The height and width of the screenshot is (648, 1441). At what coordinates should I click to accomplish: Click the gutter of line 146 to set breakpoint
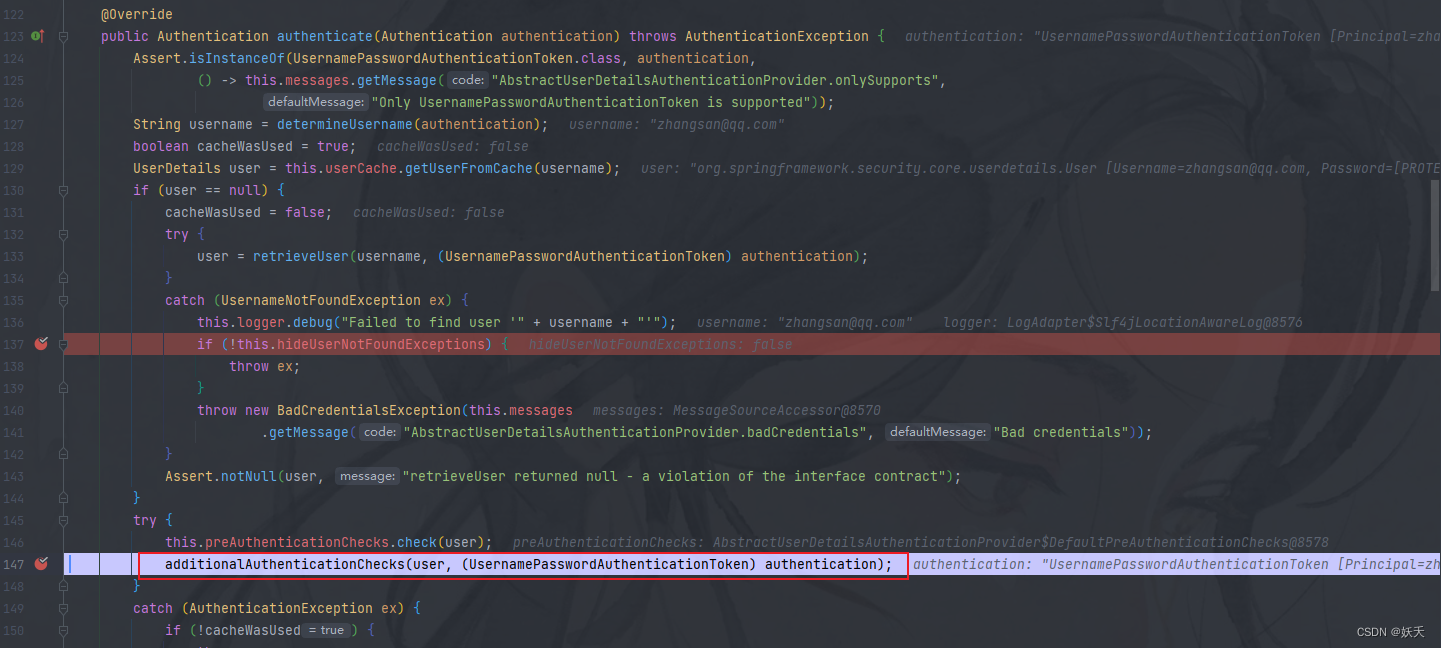(x=40, y=541)
